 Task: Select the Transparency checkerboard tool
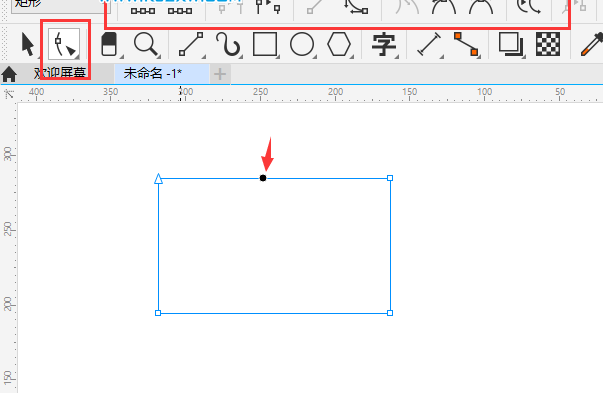tap(548, 44)
